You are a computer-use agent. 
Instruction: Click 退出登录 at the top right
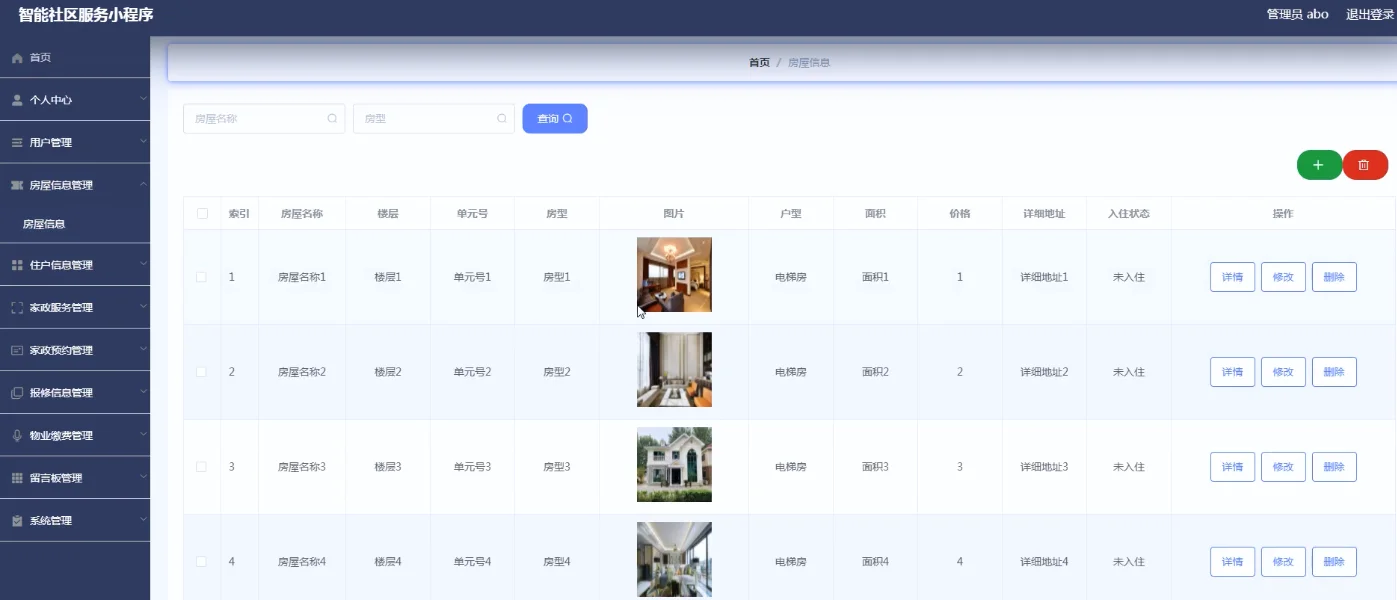point(1368,13)
